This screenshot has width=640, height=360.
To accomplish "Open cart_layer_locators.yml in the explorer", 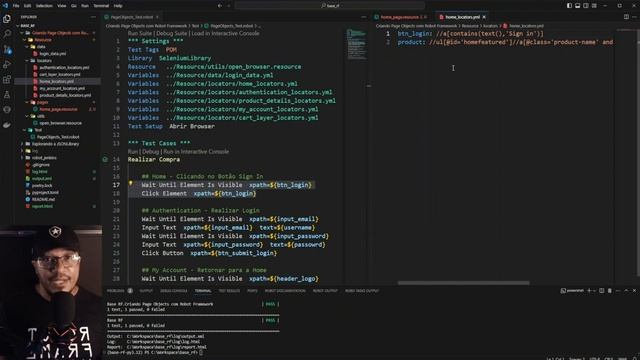I will (60, 74).
